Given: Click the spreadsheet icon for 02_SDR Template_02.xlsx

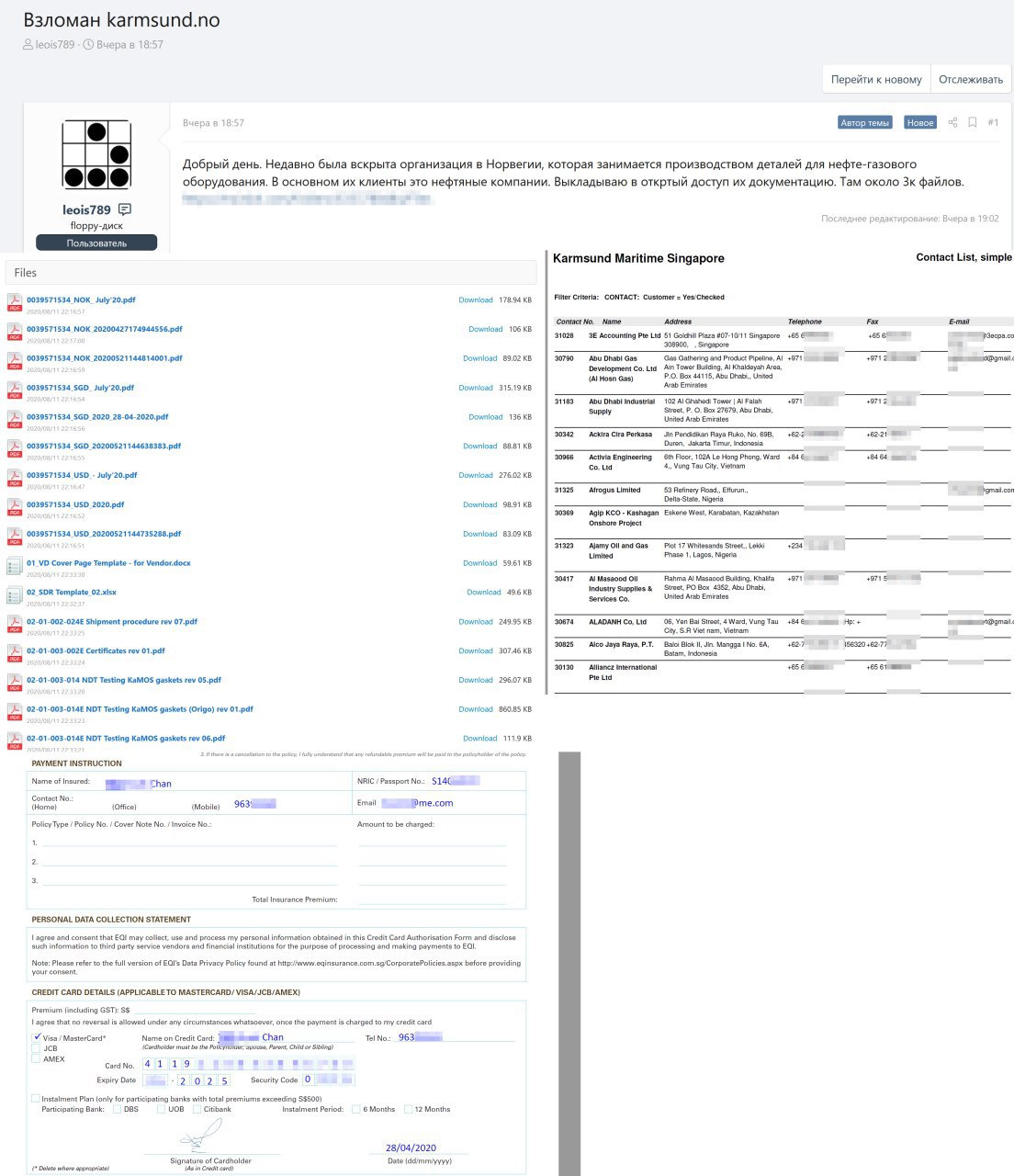Looking at the screenshot, I should [x=15, y=595].
